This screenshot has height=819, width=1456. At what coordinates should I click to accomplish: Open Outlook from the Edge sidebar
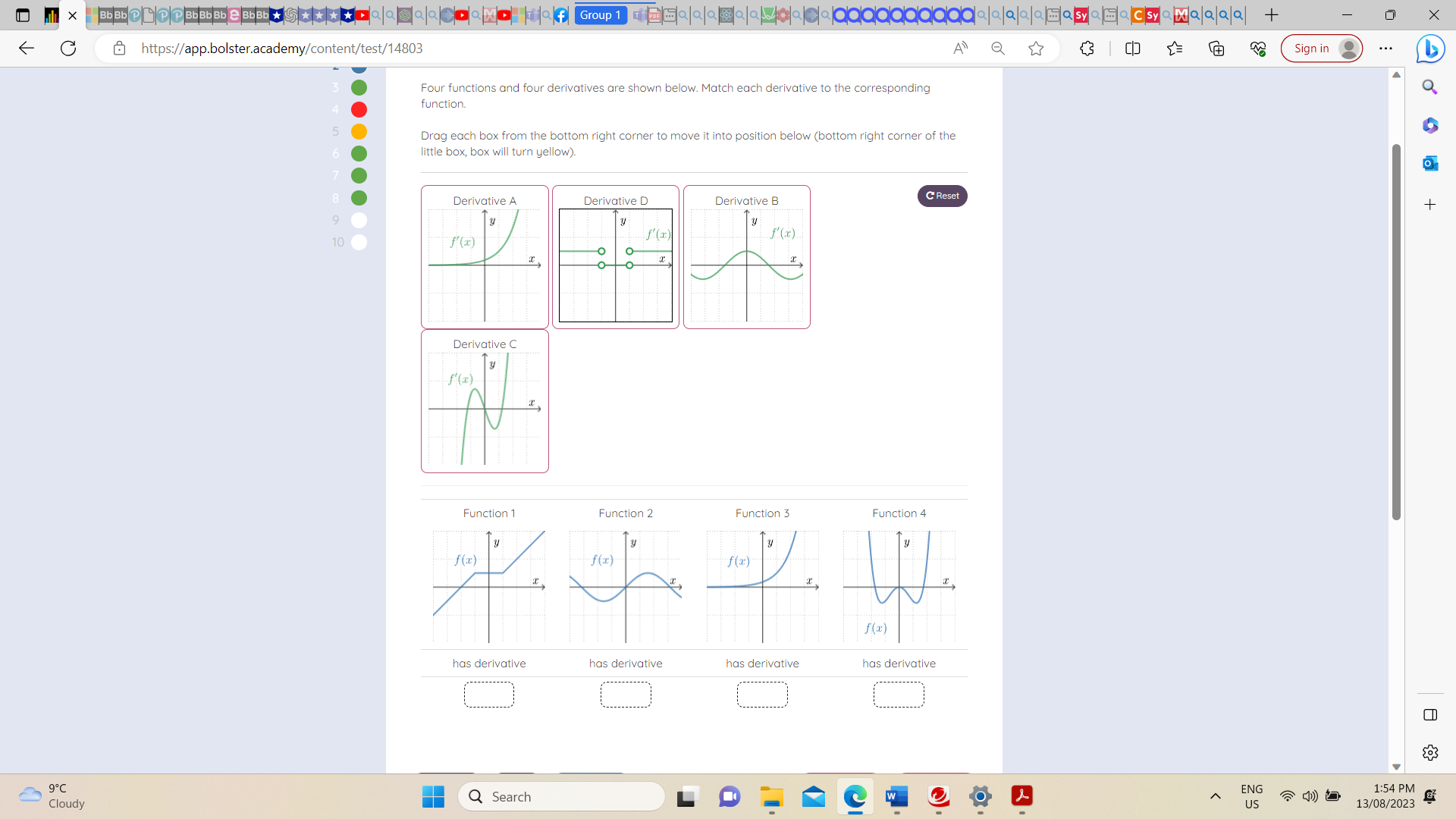tap(1430, 163)
